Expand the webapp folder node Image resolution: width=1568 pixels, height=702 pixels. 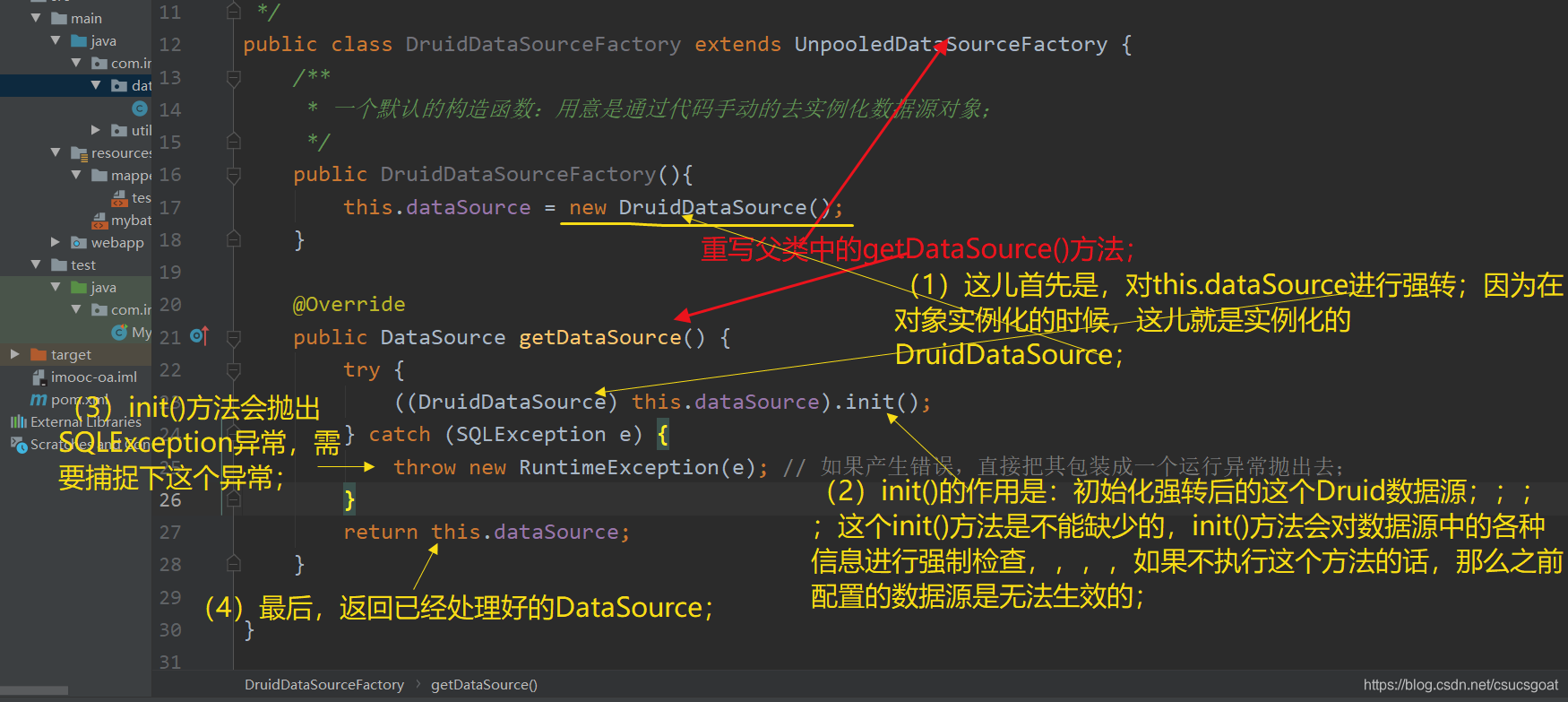(56, 243)
